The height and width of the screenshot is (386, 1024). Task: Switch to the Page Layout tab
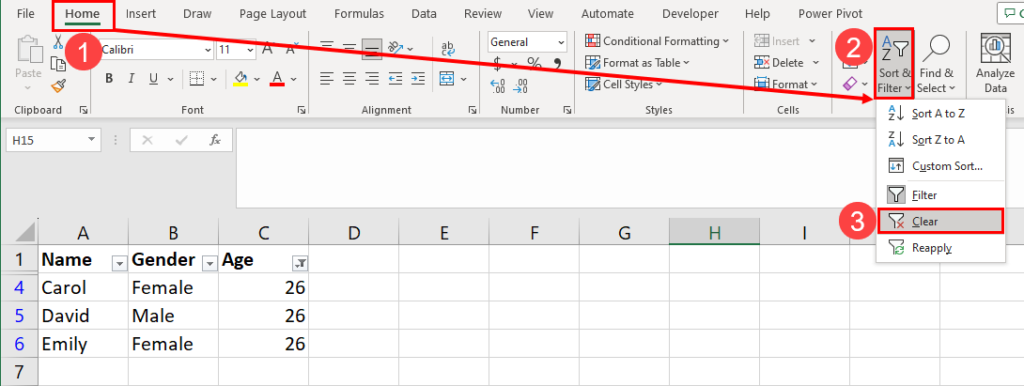tap(273, 14)
